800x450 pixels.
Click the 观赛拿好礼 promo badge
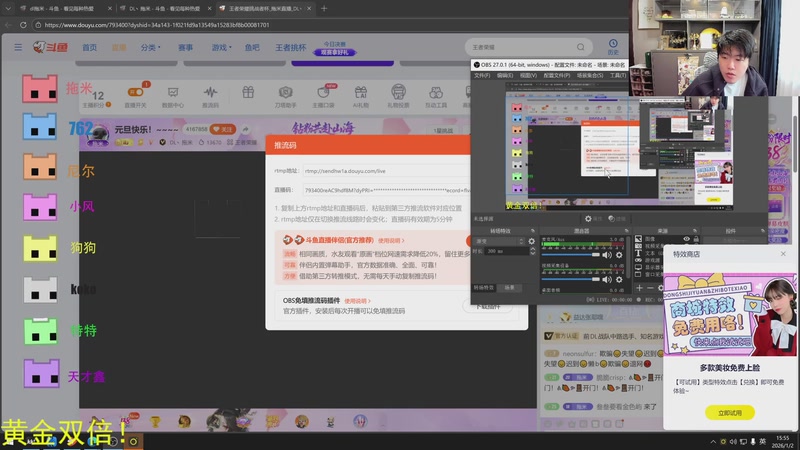pos(335,52)
